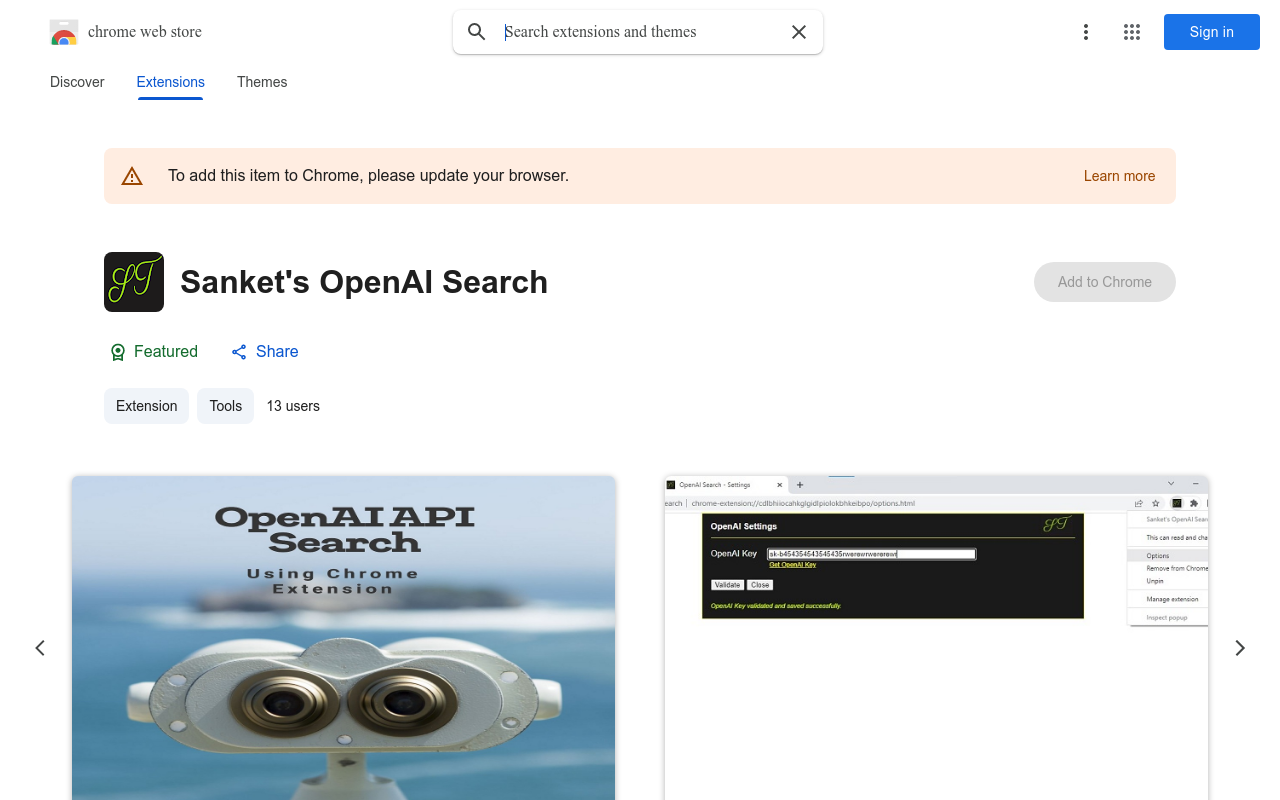Click the search magnifier icon
The image size is (1280, 800).
[x=477, y=32]
